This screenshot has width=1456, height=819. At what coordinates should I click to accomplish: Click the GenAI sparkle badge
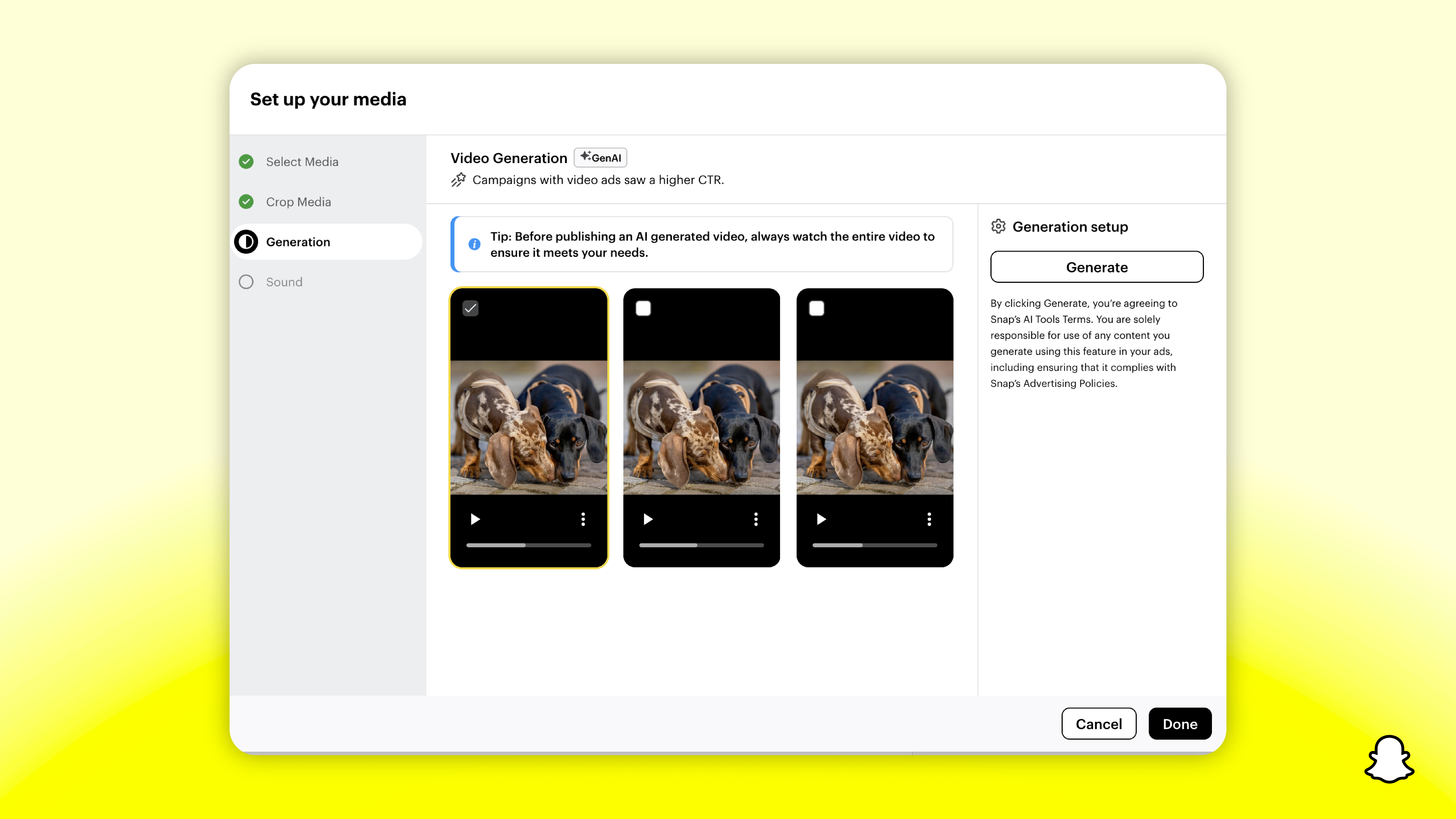tap(600, 158)
